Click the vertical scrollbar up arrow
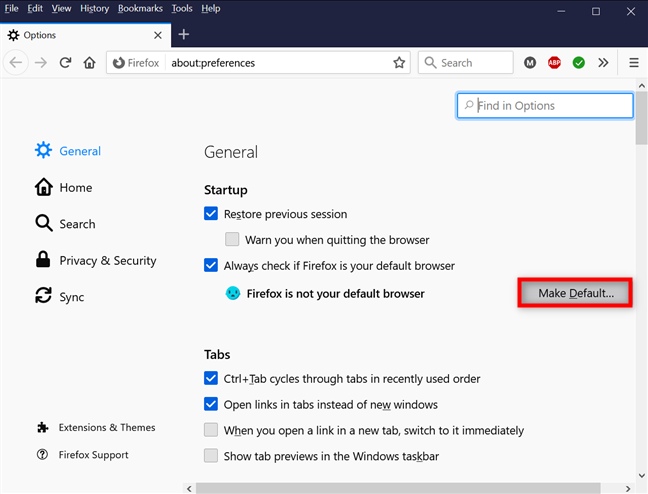The height and width of the screenshot is (494, 648). point(641,86)
